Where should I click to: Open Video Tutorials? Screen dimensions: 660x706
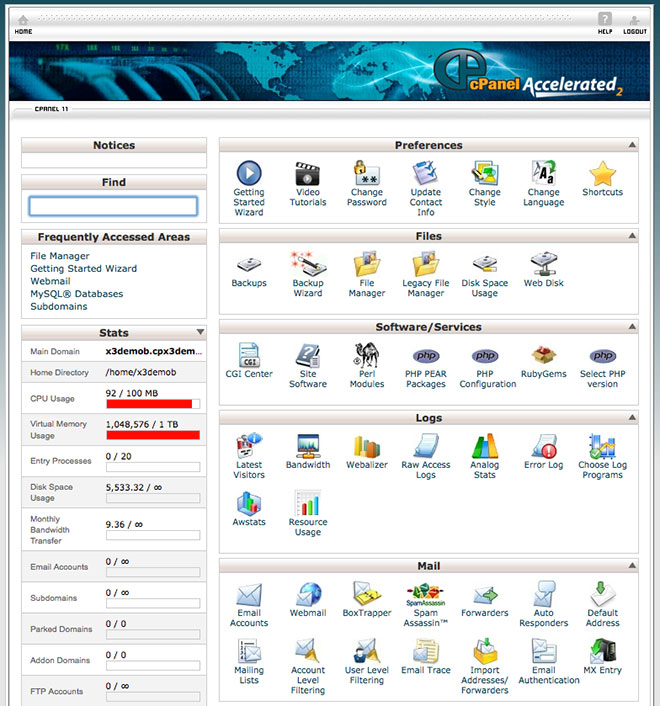click(x=307, y=174)
